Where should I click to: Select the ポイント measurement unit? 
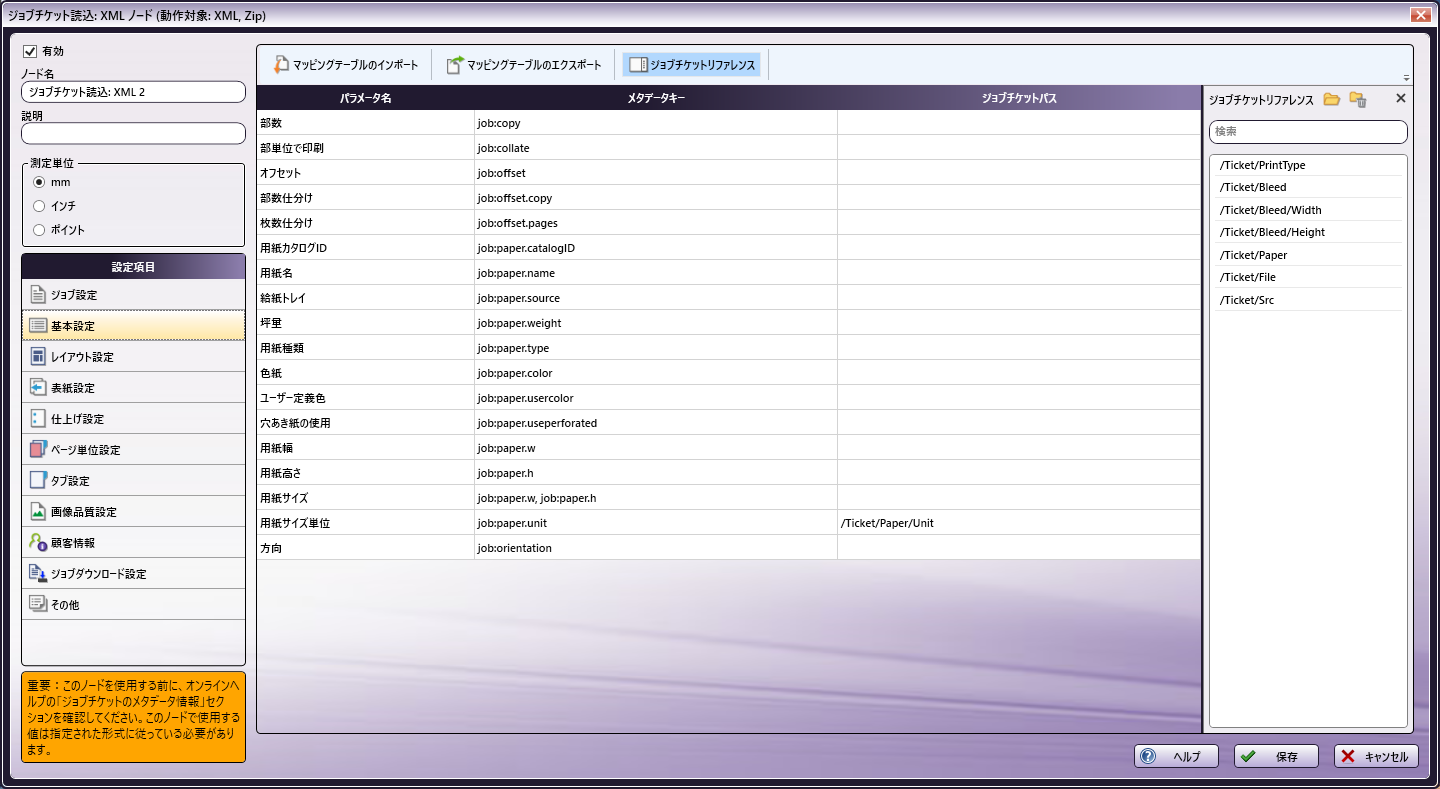[39, 230]
